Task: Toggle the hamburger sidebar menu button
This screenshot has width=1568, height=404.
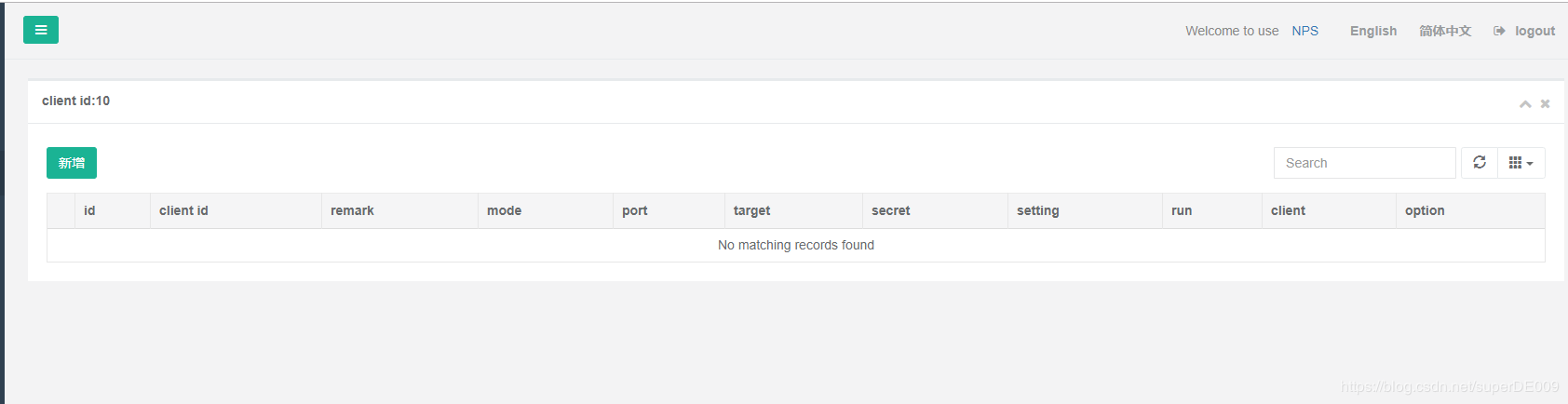Action: 41,30
